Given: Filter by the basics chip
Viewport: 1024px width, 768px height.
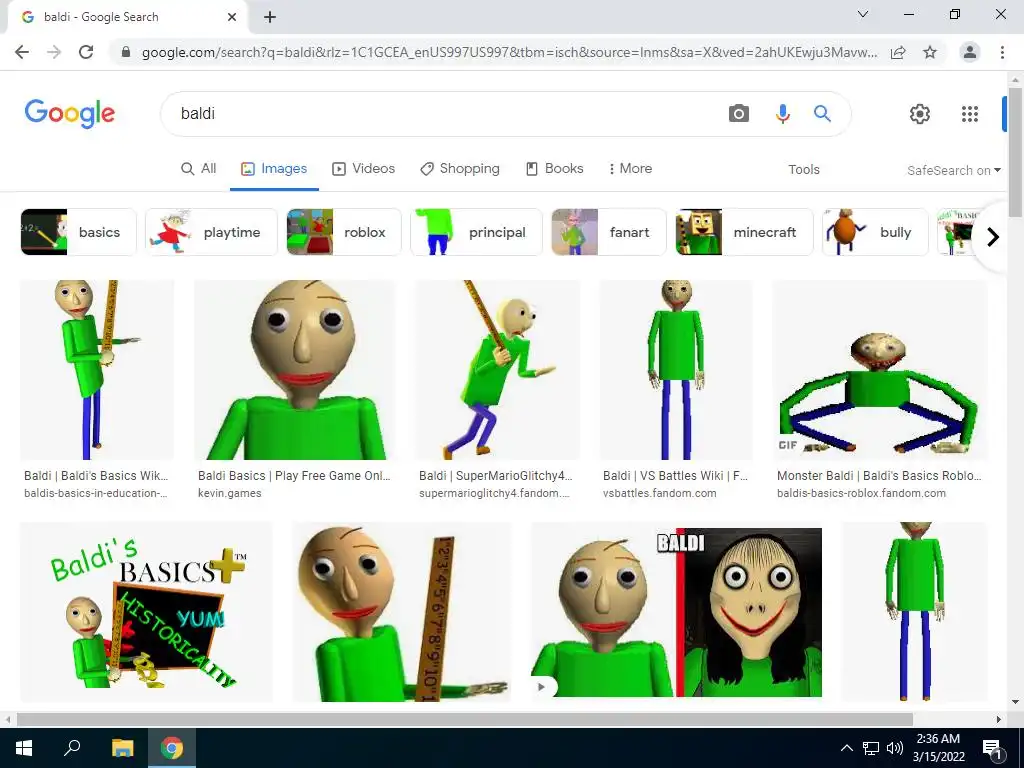Looking at the screenshot, I should tap(78, 232).
